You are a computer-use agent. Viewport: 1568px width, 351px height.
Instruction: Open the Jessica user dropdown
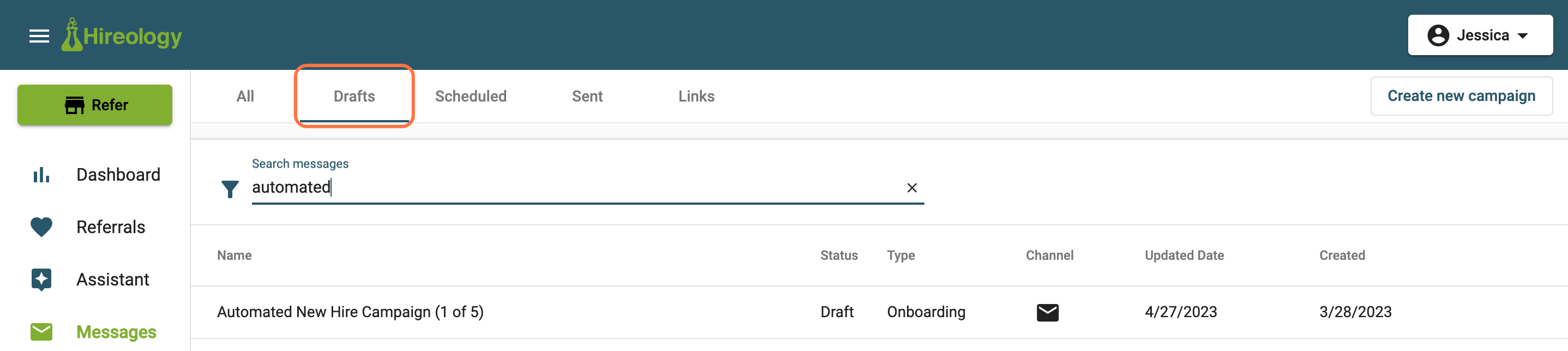click(x=1480, y=35)
